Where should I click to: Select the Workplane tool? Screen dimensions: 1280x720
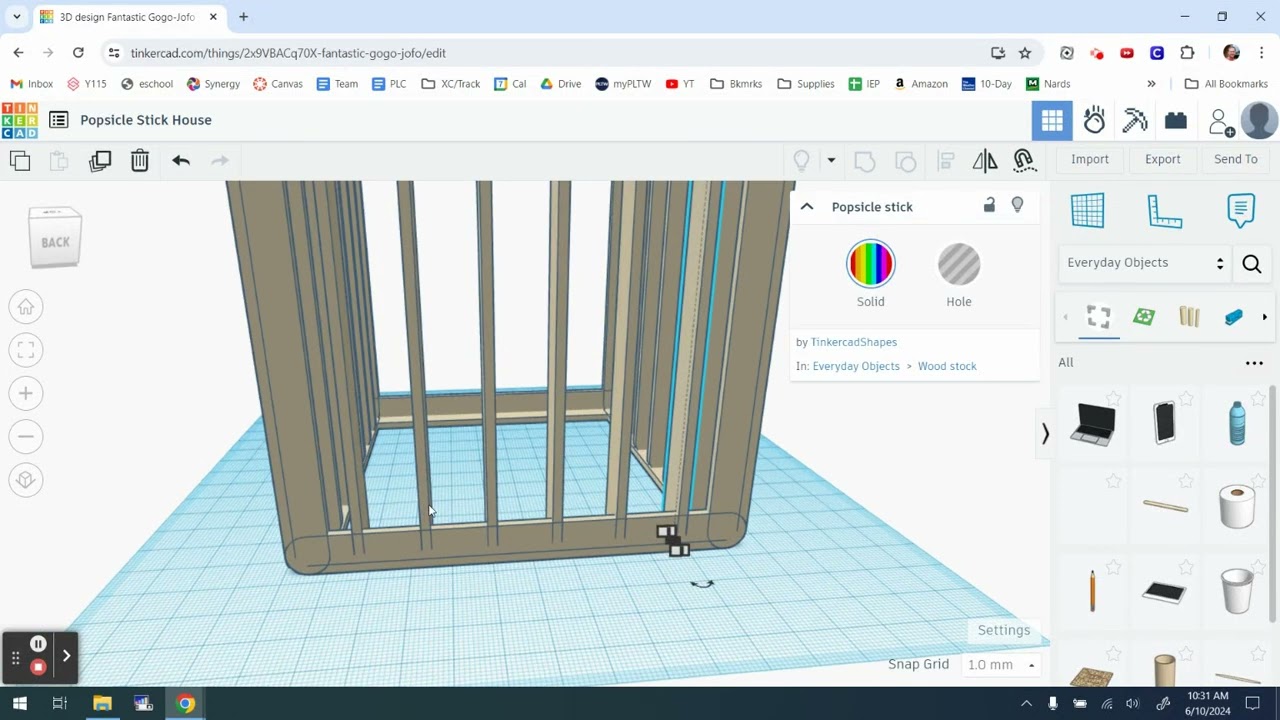click(1088, 210)
